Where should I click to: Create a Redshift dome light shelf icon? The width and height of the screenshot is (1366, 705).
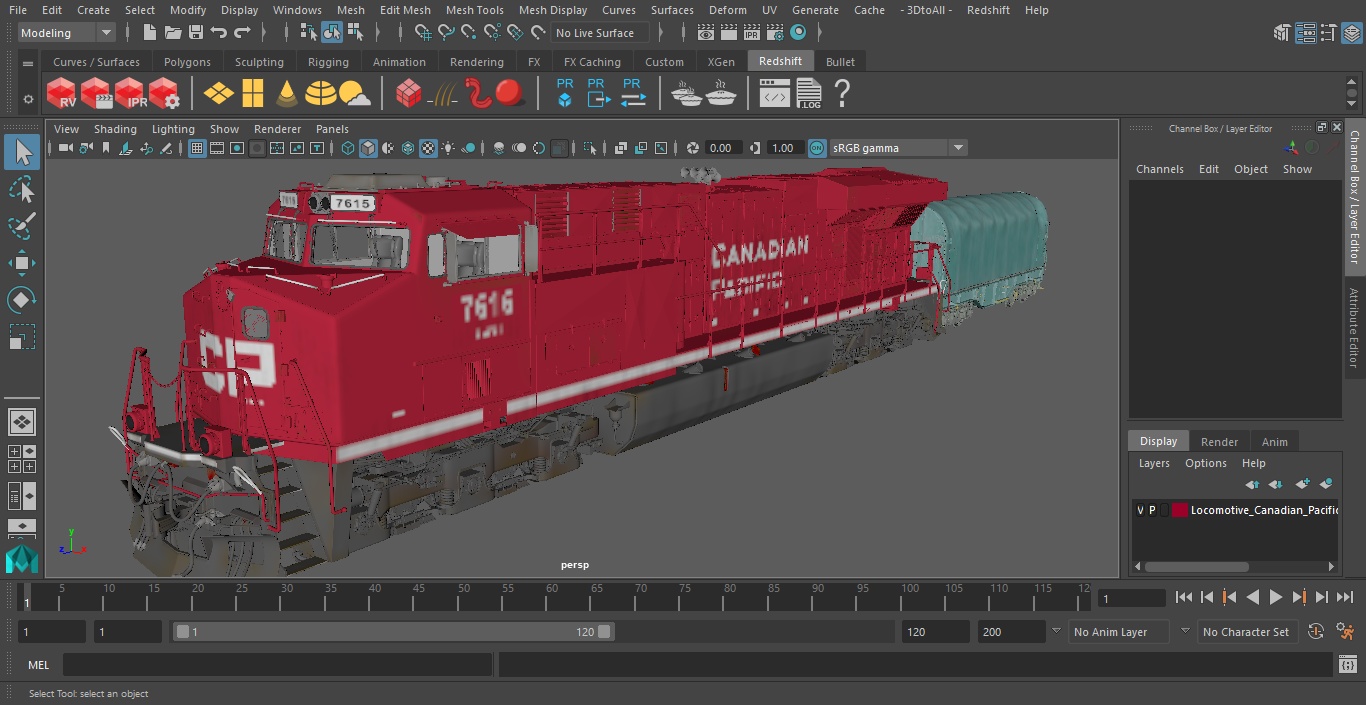pyautogui.click(x=321, y=94)
